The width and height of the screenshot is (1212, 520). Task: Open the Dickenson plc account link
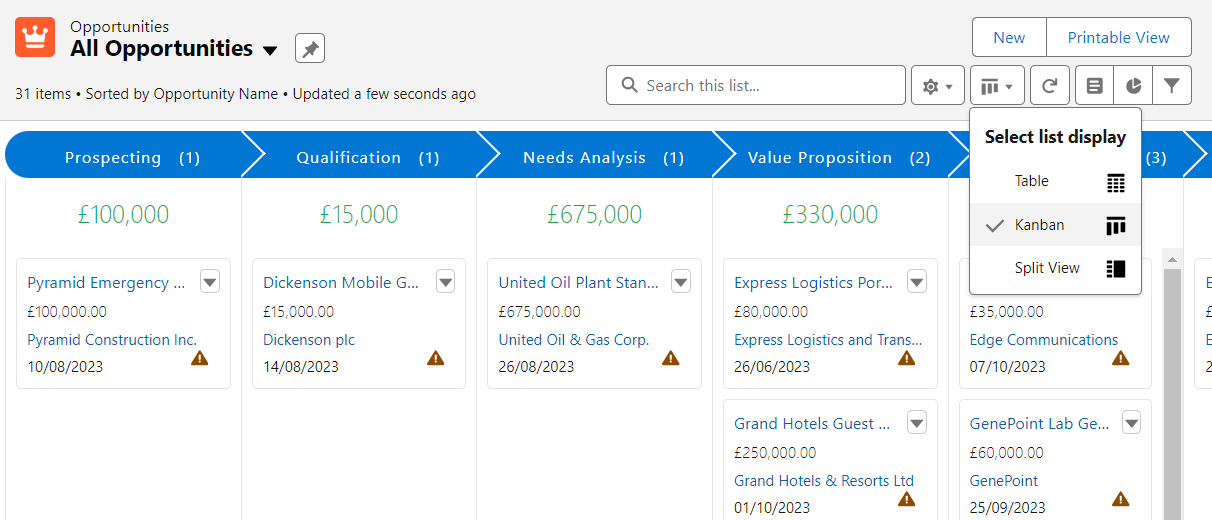click(x=309, y=340)
